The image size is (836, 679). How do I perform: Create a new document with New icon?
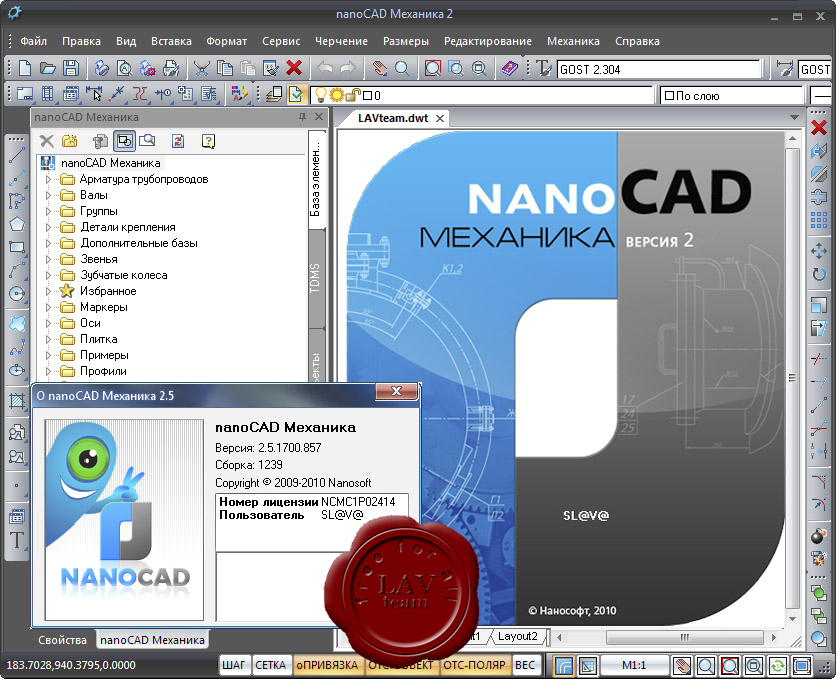click(x=25, y=68)
